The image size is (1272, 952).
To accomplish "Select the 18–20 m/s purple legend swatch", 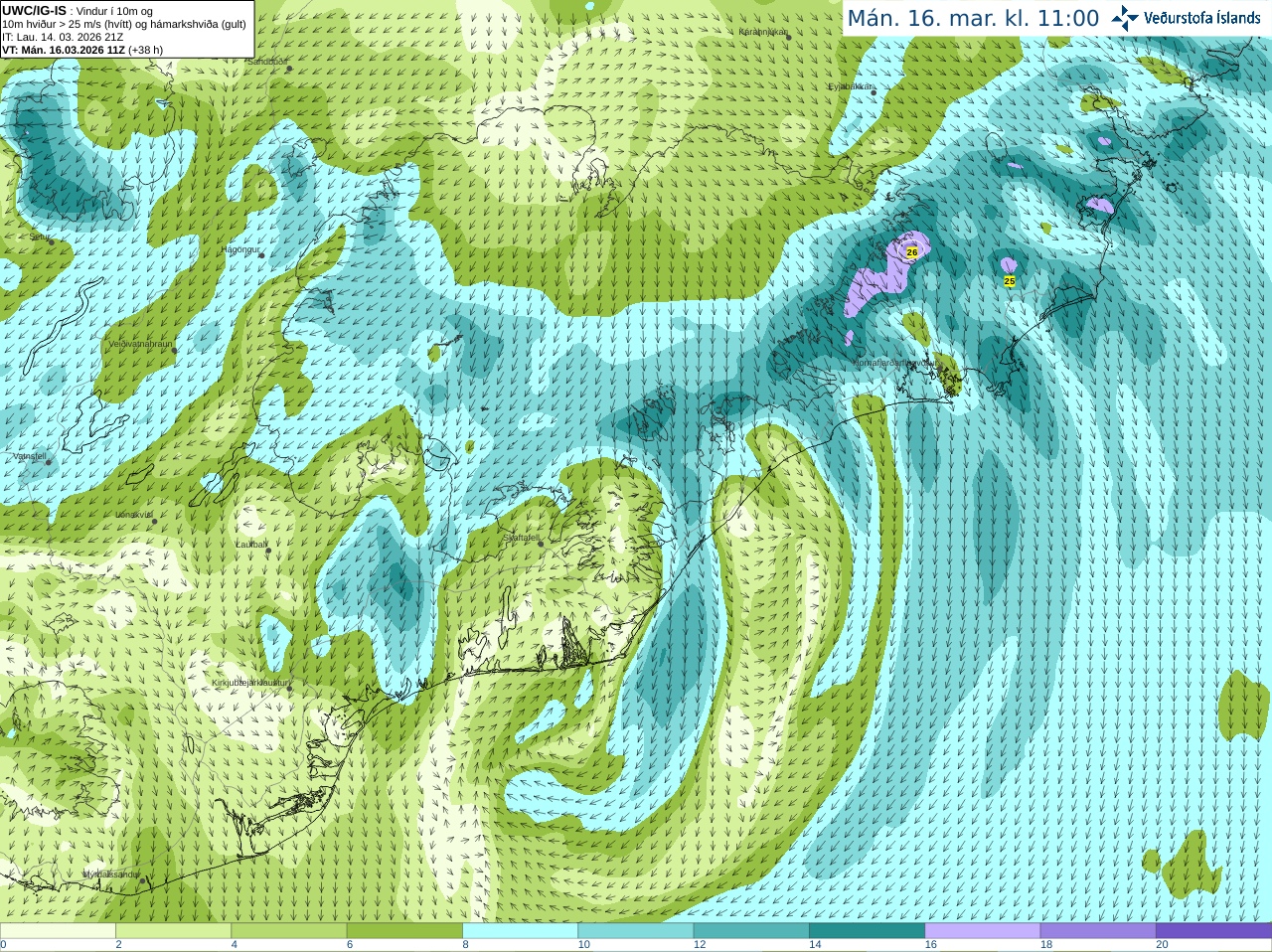I will click(x=1098, y=931).
